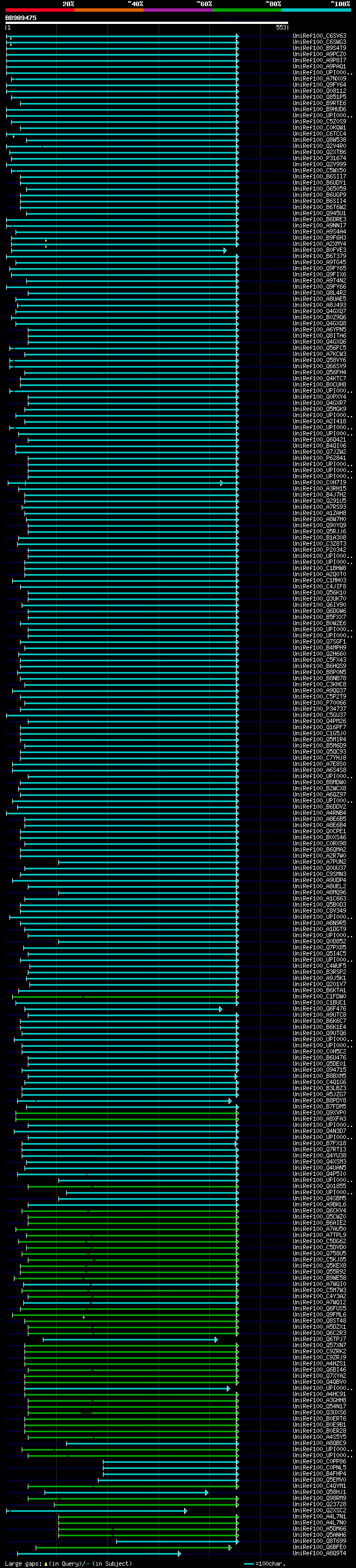Select the UniRef100_C6TCC4 label
Viewport: 356px width, 1568px height.
[x=319, y=133]
